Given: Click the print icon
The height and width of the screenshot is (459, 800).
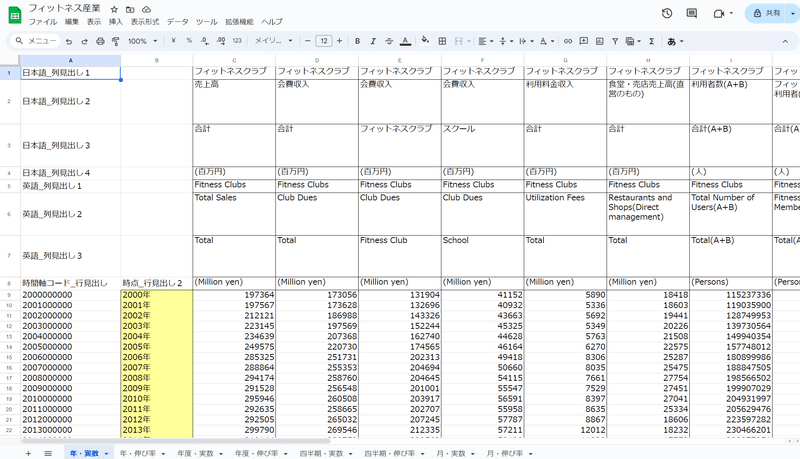Looking at the screenshot, I should [x=100, y=41].
